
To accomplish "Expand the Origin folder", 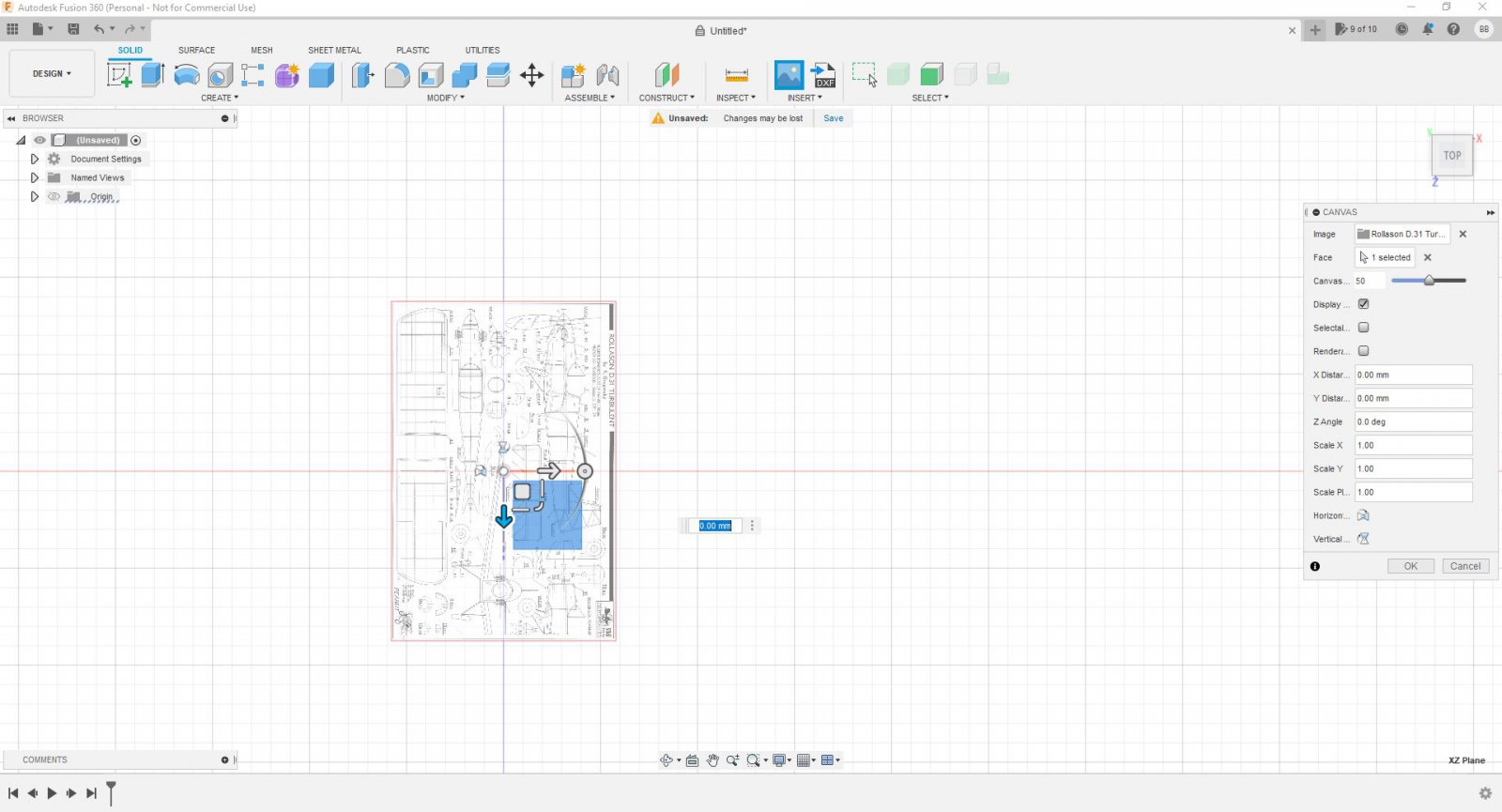I will [x=35, y=196].
